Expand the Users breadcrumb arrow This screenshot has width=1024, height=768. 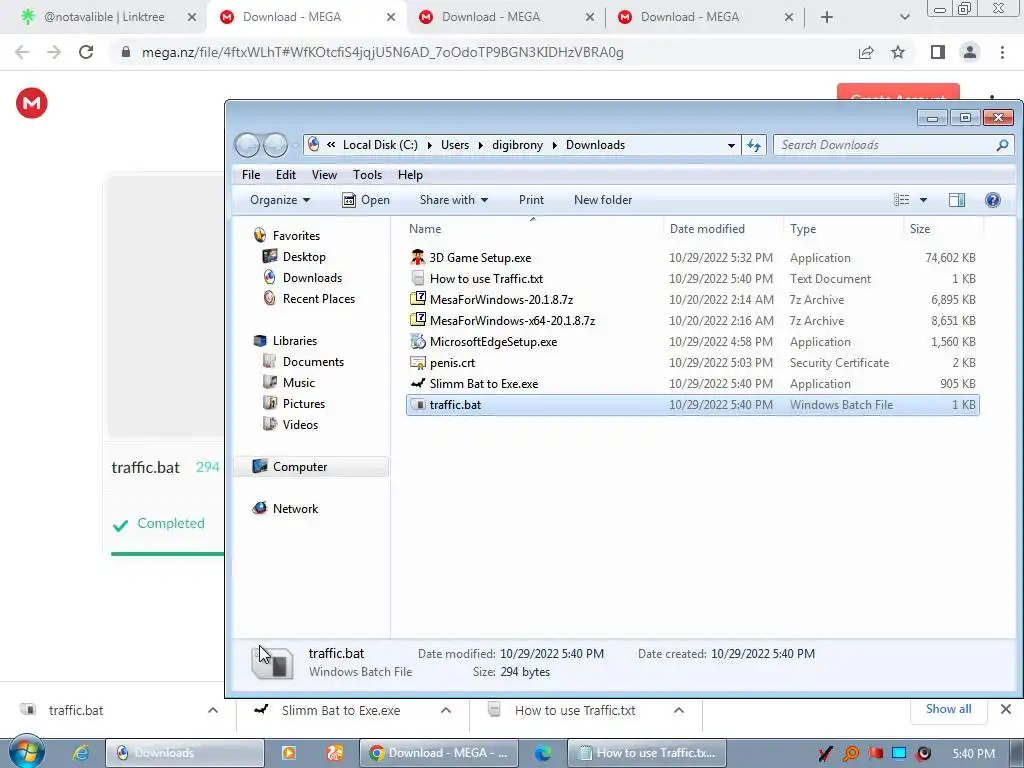(481, 145)
